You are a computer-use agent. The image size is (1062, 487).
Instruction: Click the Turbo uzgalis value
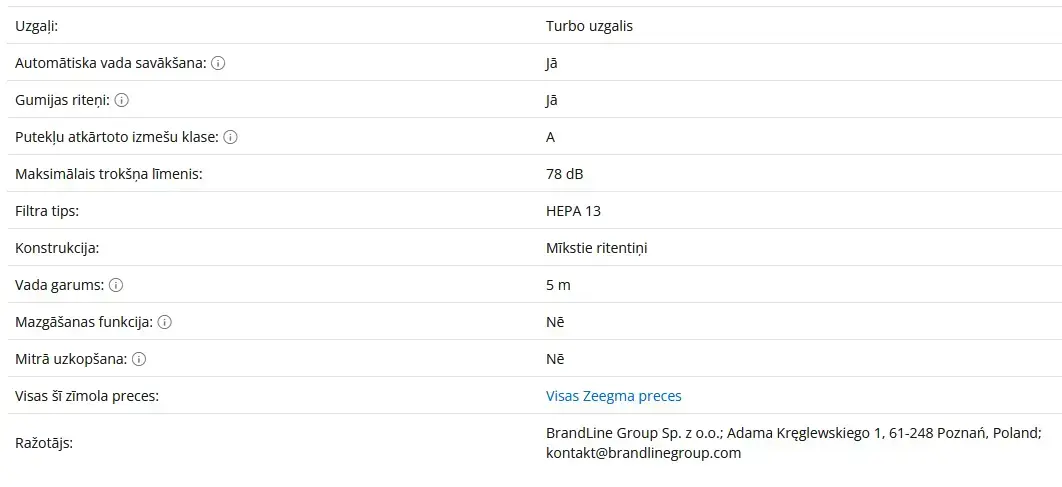(x=589, y=26)
